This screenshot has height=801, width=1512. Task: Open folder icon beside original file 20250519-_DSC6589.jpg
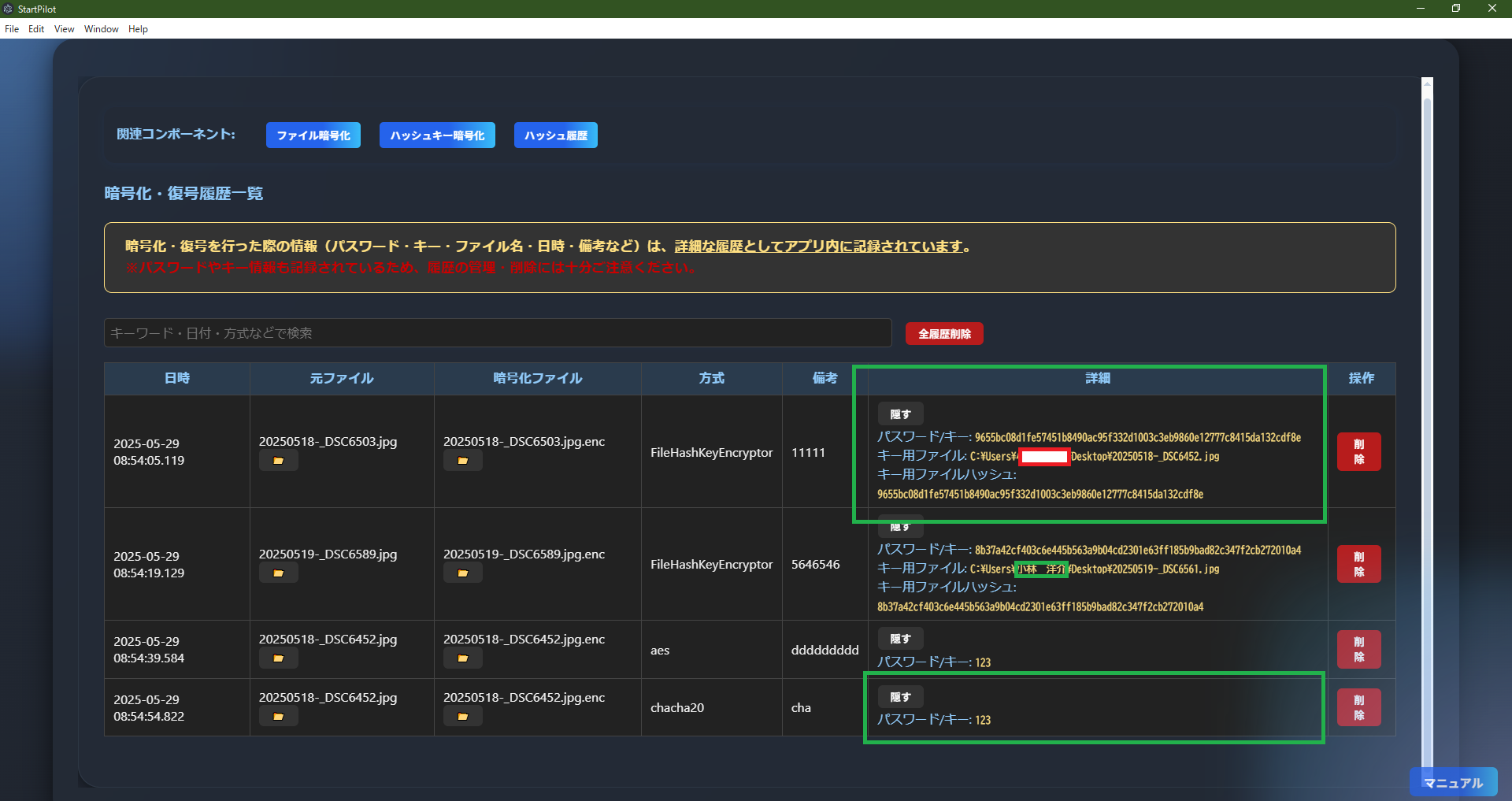279,573
